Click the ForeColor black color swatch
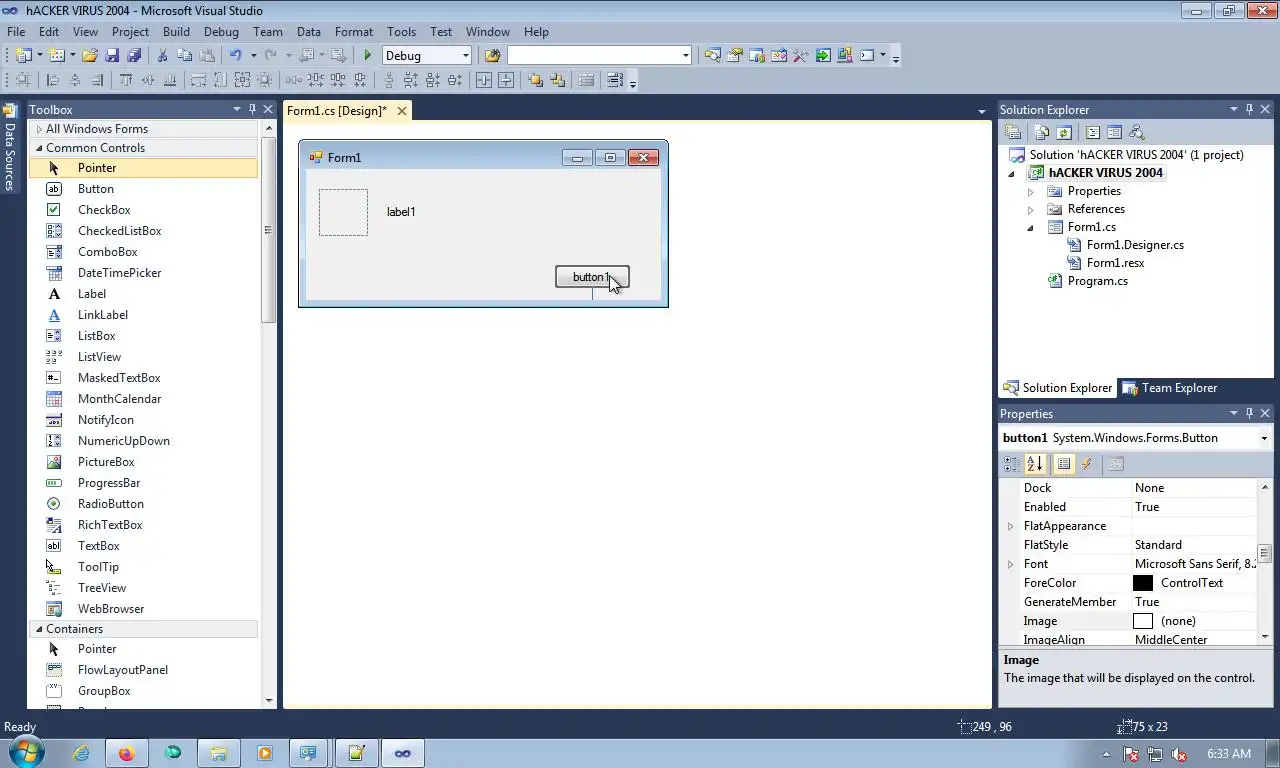Image resolution: width=1280 pixels, height=768 pixels. tap(1143, 583)
